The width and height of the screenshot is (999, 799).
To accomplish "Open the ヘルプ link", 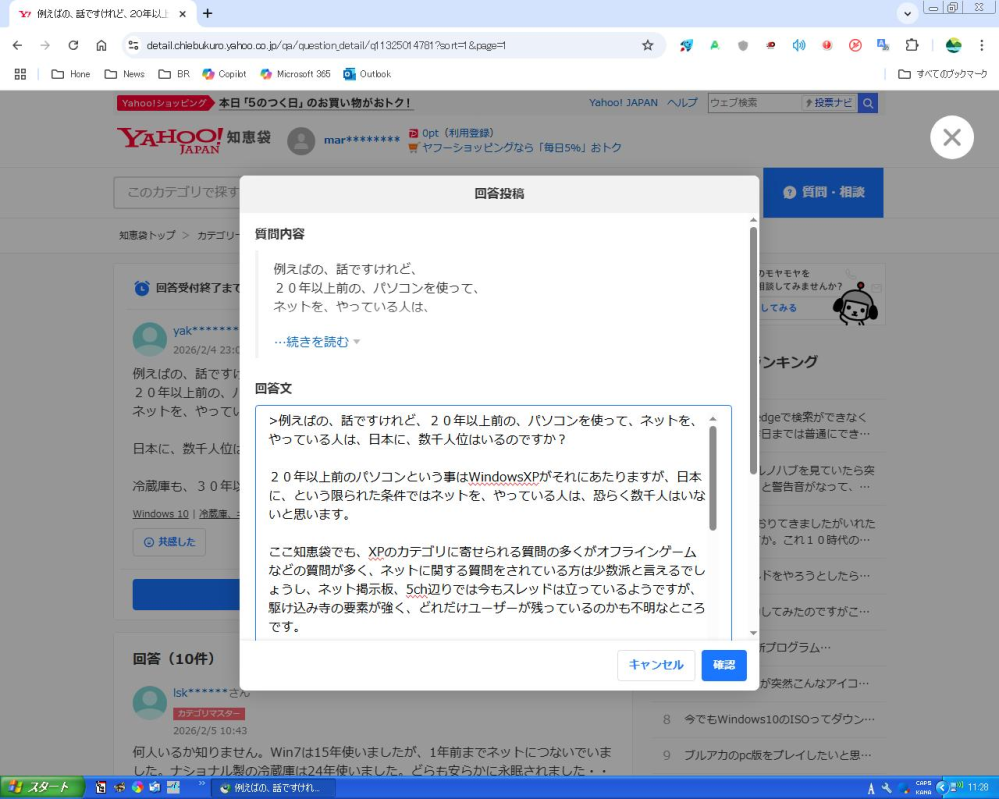I will click(682, 103).
